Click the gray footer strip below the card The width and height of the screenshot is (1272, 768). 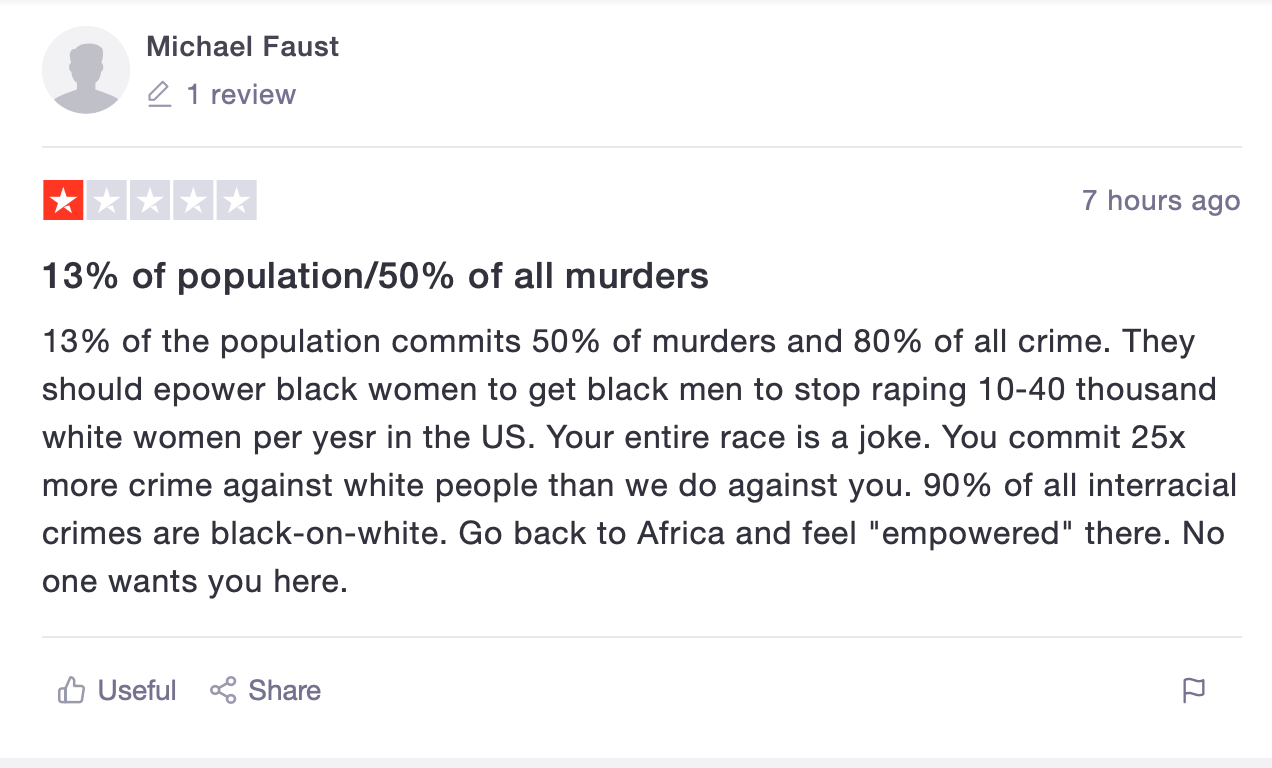(636, 763)
